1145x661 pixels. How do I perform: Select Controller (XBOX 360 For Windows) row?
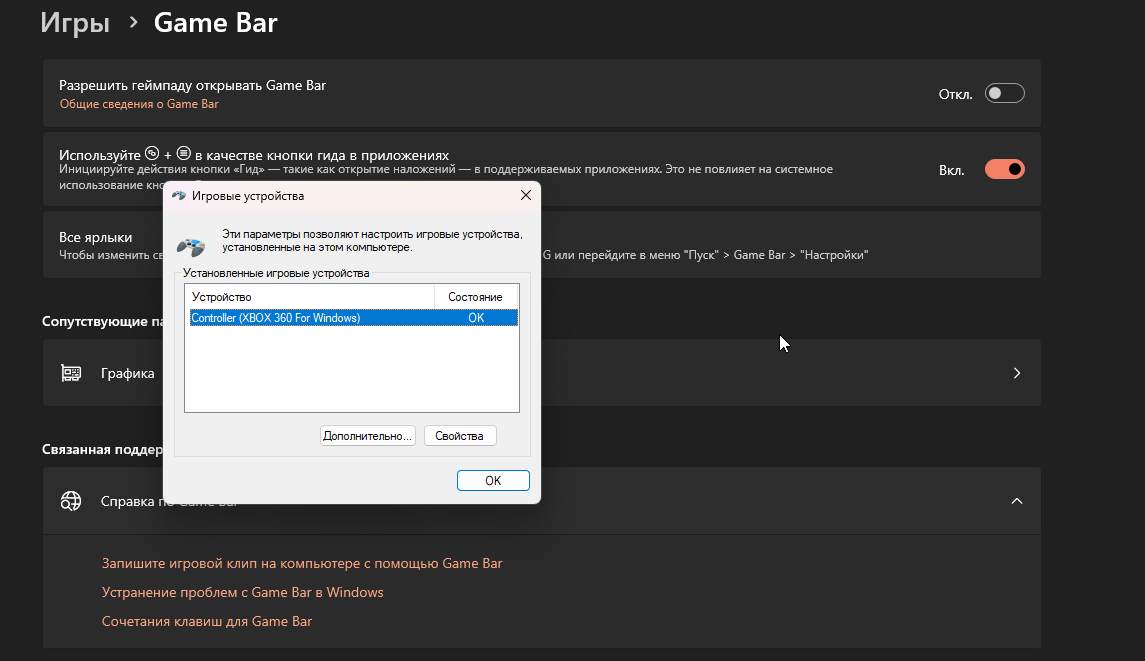pos(353,318)
